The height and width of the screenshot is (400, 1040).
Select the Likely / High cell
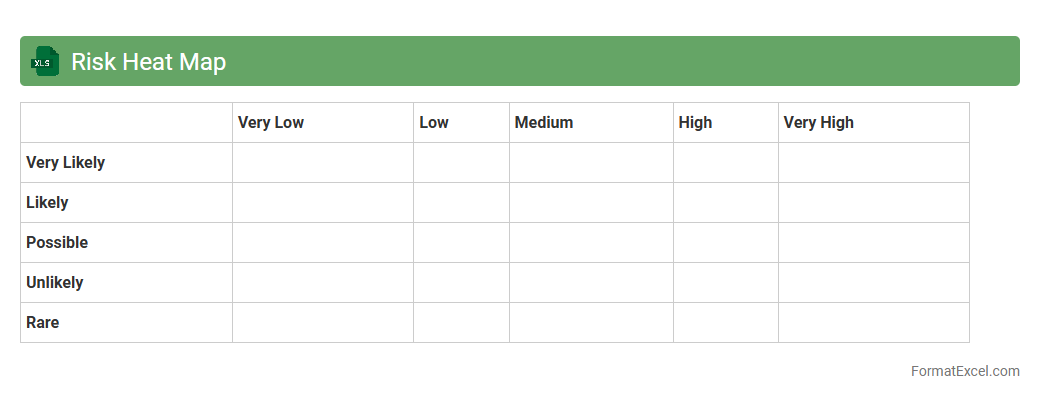pyautogui.click(x=725, y=203)
